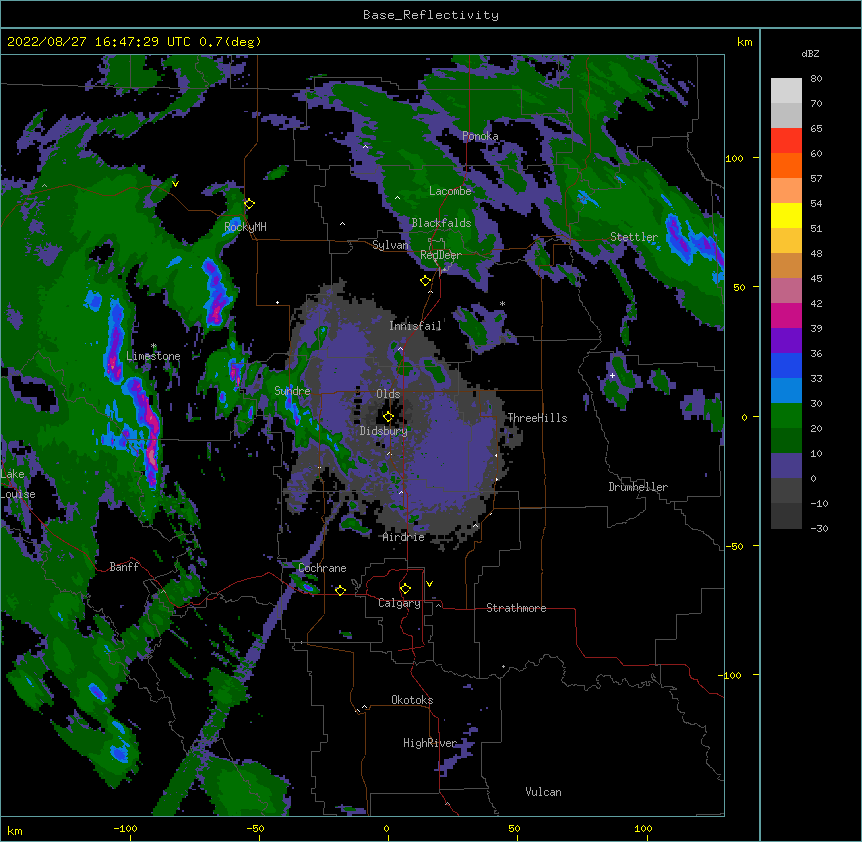862x842 pixels.
Task: Click the yellow v marker east of Calgary
Action: (x=429, y=584)
